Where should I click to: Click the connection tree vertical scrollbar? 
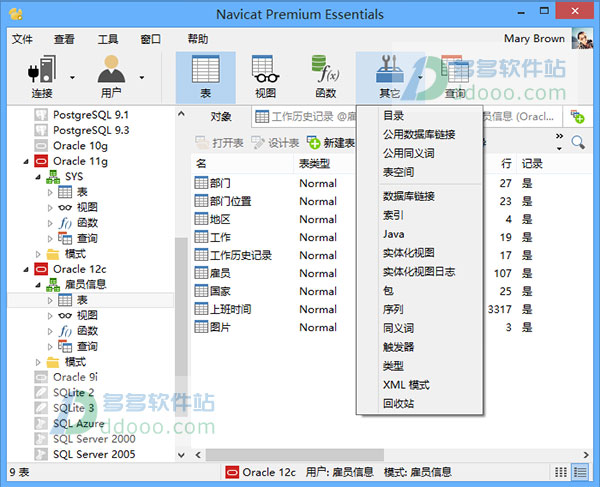[x=181, y=306]
